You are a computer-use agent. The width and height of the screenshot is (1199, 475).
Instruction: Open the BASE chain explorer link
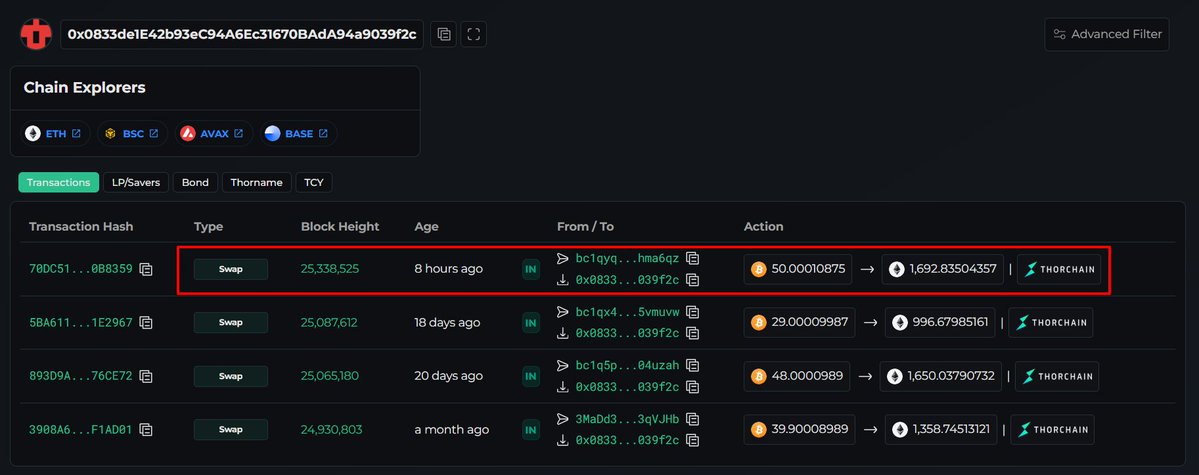[x=298, y=133]
